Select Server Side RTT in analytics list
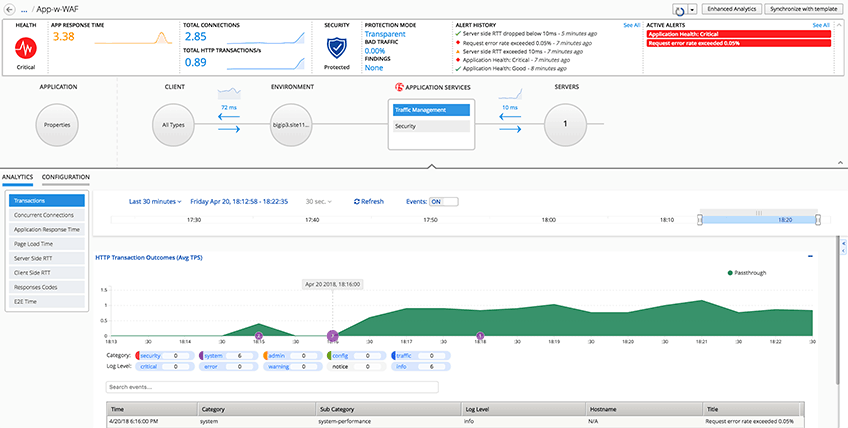Screen dimensions: 848x428 [x=47, y=258]
